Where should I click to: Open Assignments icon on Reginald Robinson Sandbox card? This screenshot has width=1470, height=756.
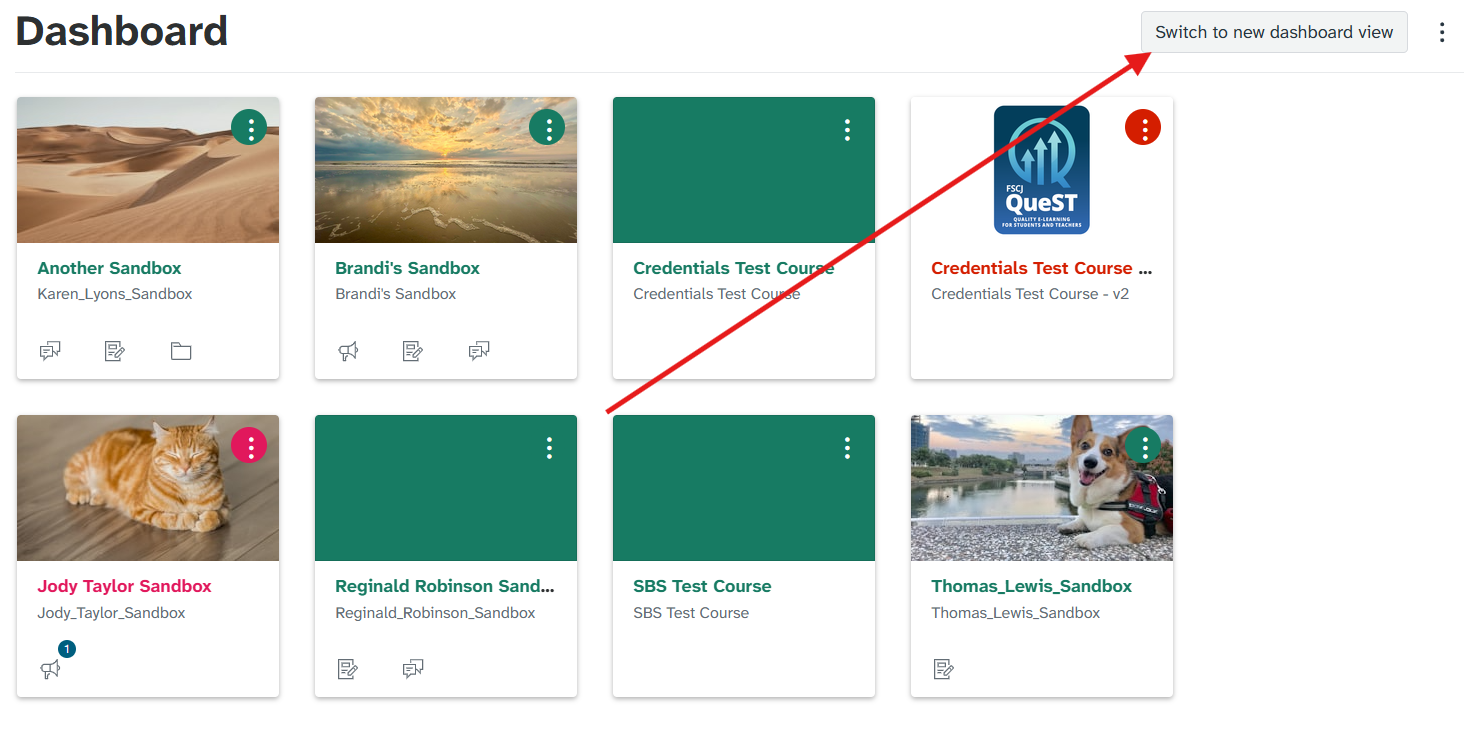(348, 669)
